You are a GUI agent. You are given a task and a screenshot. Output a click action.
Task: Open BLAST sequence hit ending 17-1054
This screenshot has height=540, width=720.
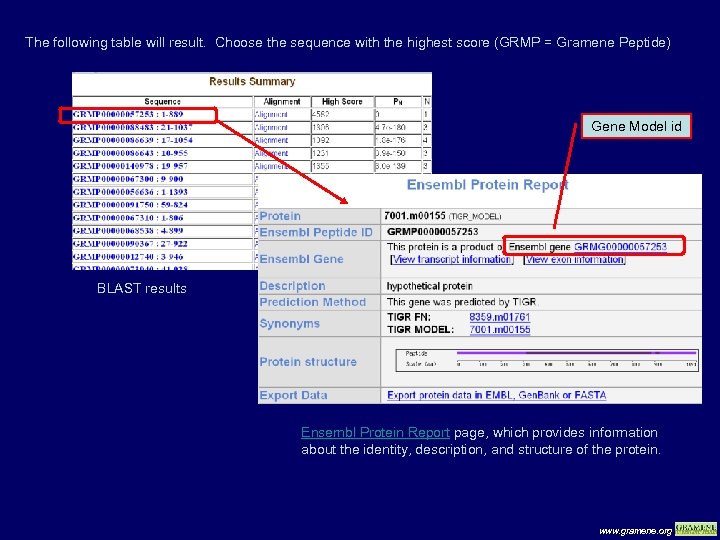click(132, 140)
